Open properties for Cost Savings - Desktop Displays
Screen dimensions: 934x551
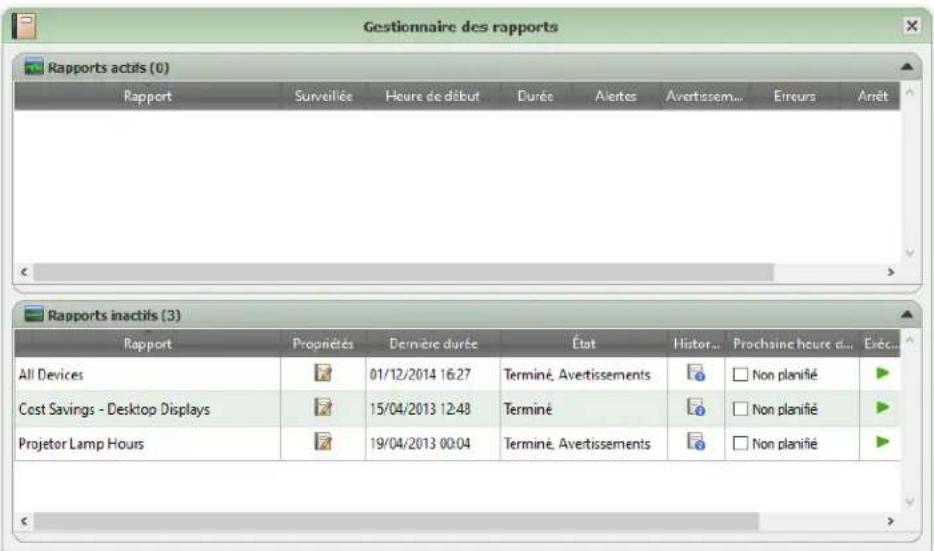pyautogui.click(x=323, y=408)
